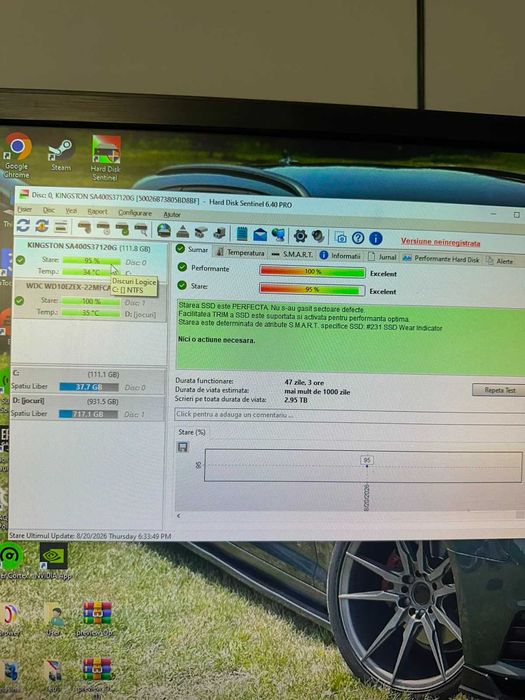Click the save icon above the Stare graph
The image size is (525, 700).
183,447
